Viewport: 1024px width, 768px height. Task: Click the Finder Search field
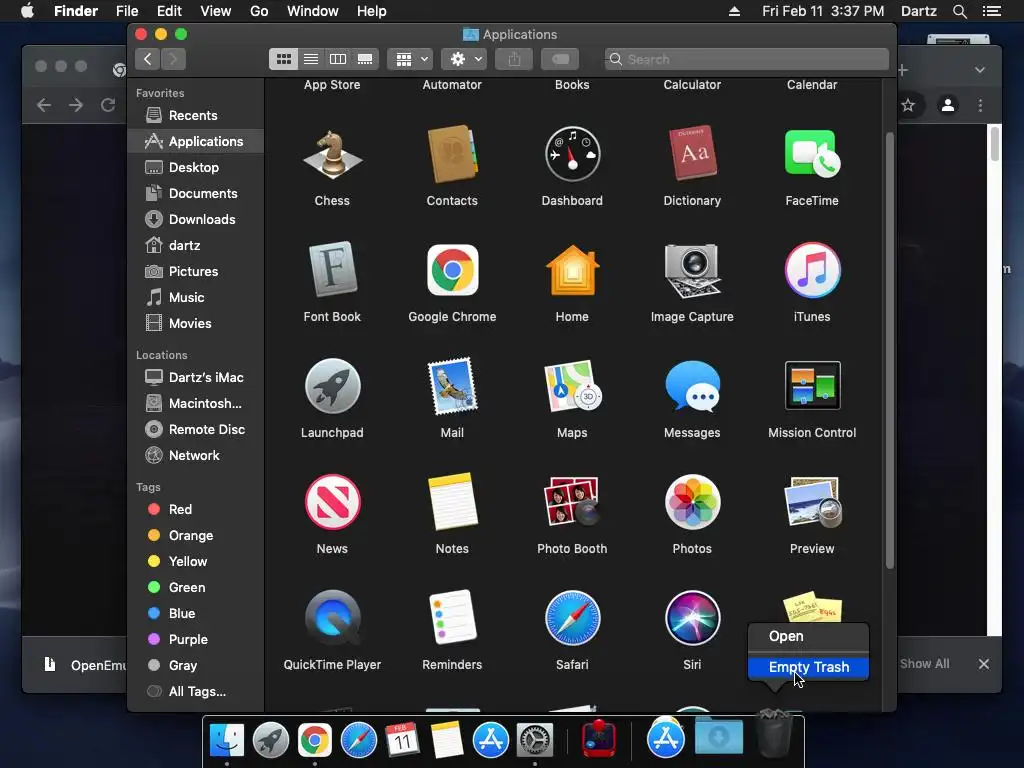click(x=746, y=59)
